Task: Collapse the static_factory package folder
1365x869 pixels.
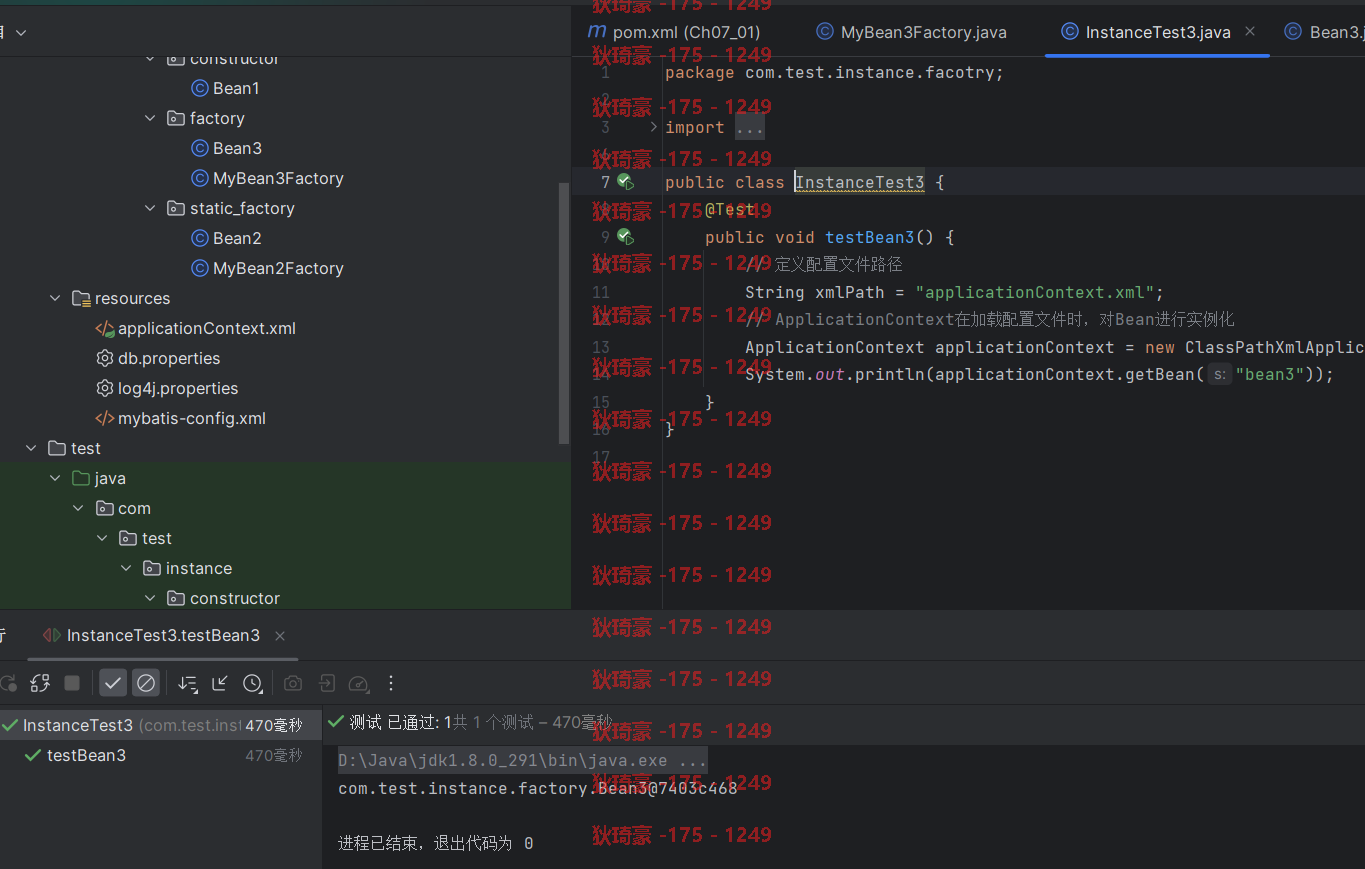Action: click(x=150, y=208)
